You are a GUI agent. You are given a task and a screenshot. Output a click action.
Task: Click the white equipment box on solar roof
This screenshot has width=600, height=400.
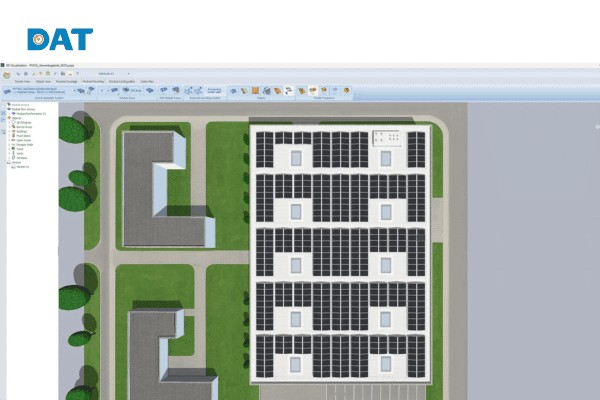[x=386, y=138]
